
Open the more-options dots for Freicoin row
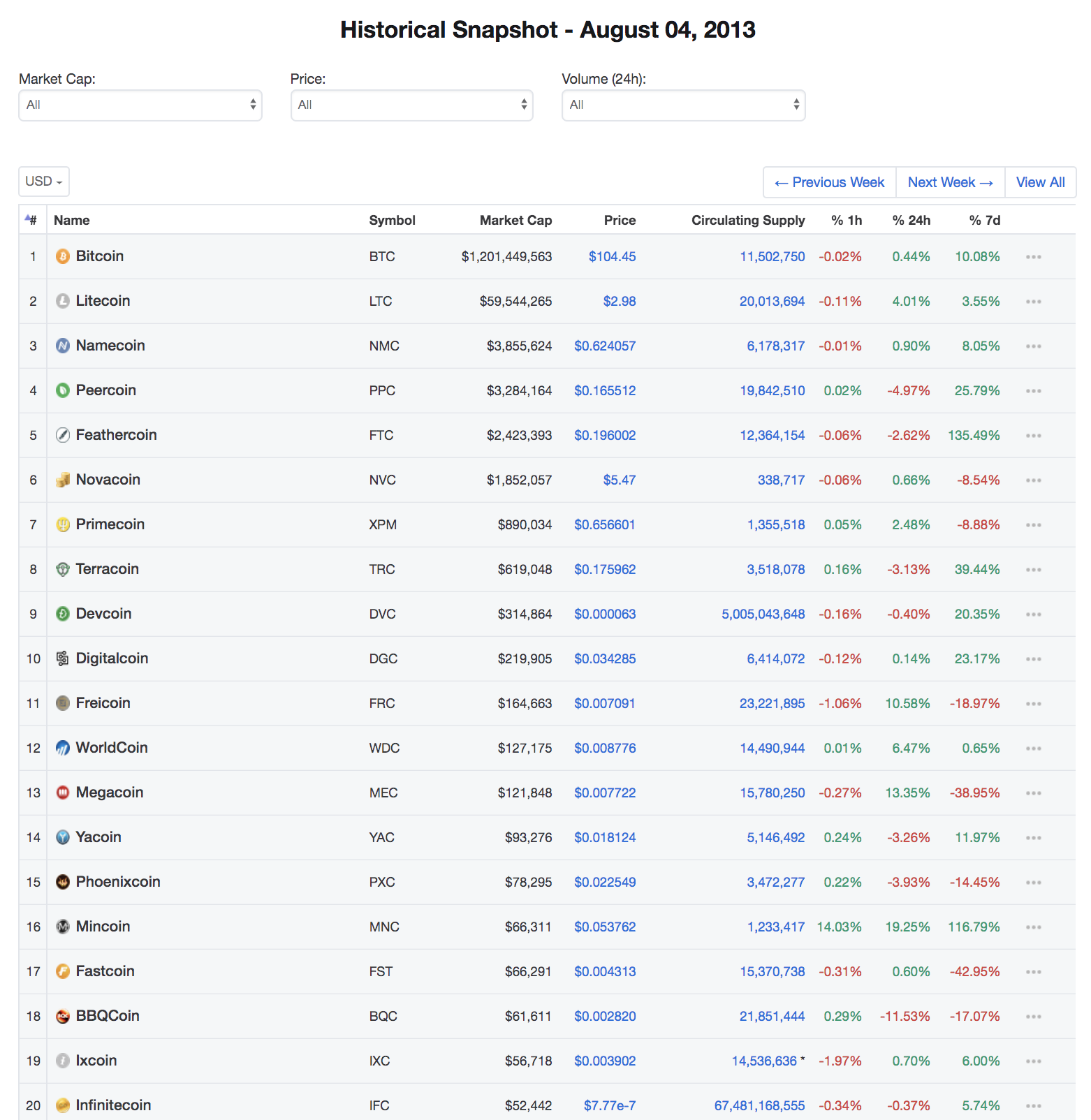[x=1034, y=704]
